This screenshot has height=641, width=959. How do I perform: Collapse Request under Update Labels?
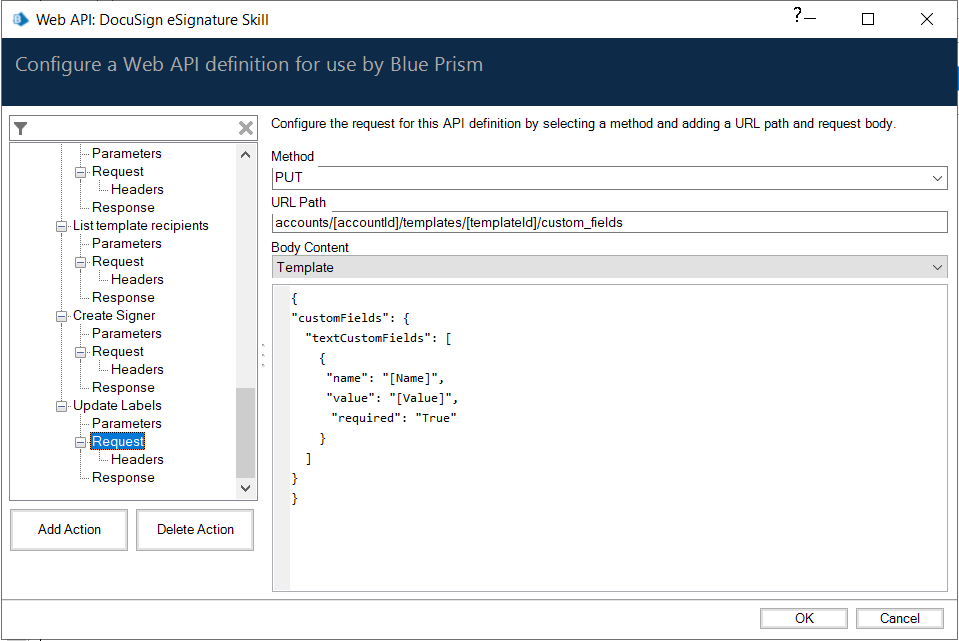81,442
